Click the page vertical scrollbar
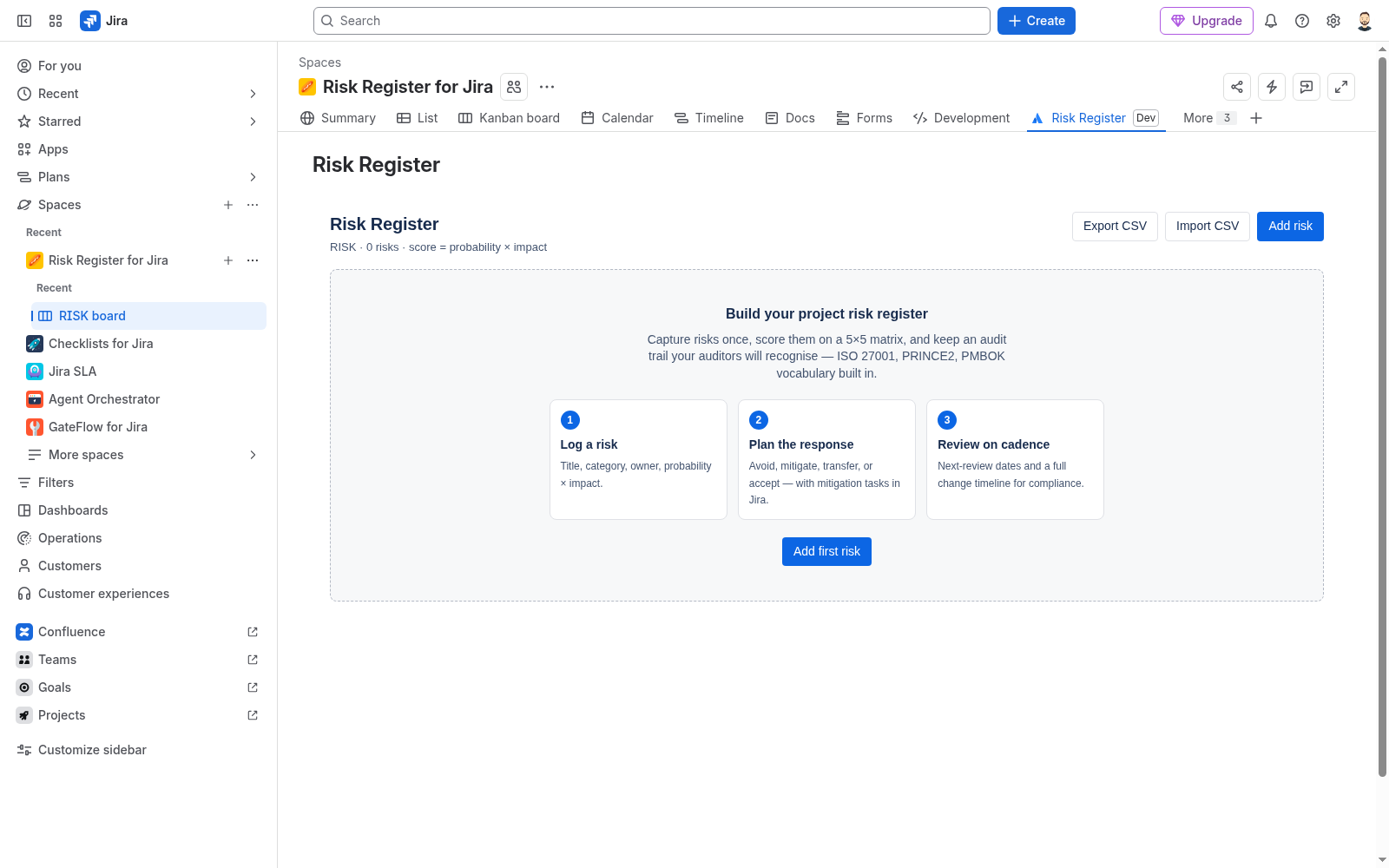1389x868 pixels. pyautogui.click(x=1382, y=417)
